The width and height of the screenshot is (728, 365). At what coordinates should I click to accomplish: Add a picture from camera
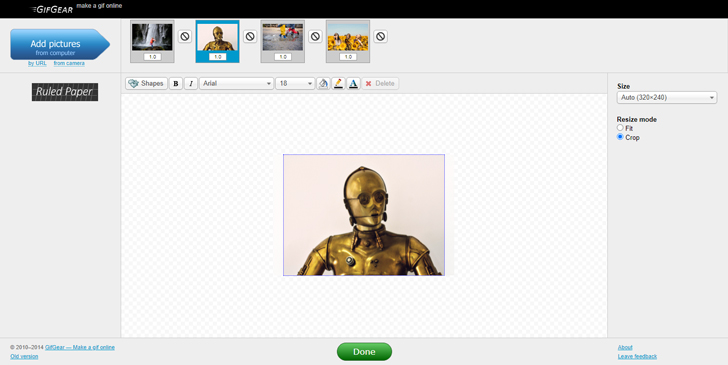click(69, 63)
